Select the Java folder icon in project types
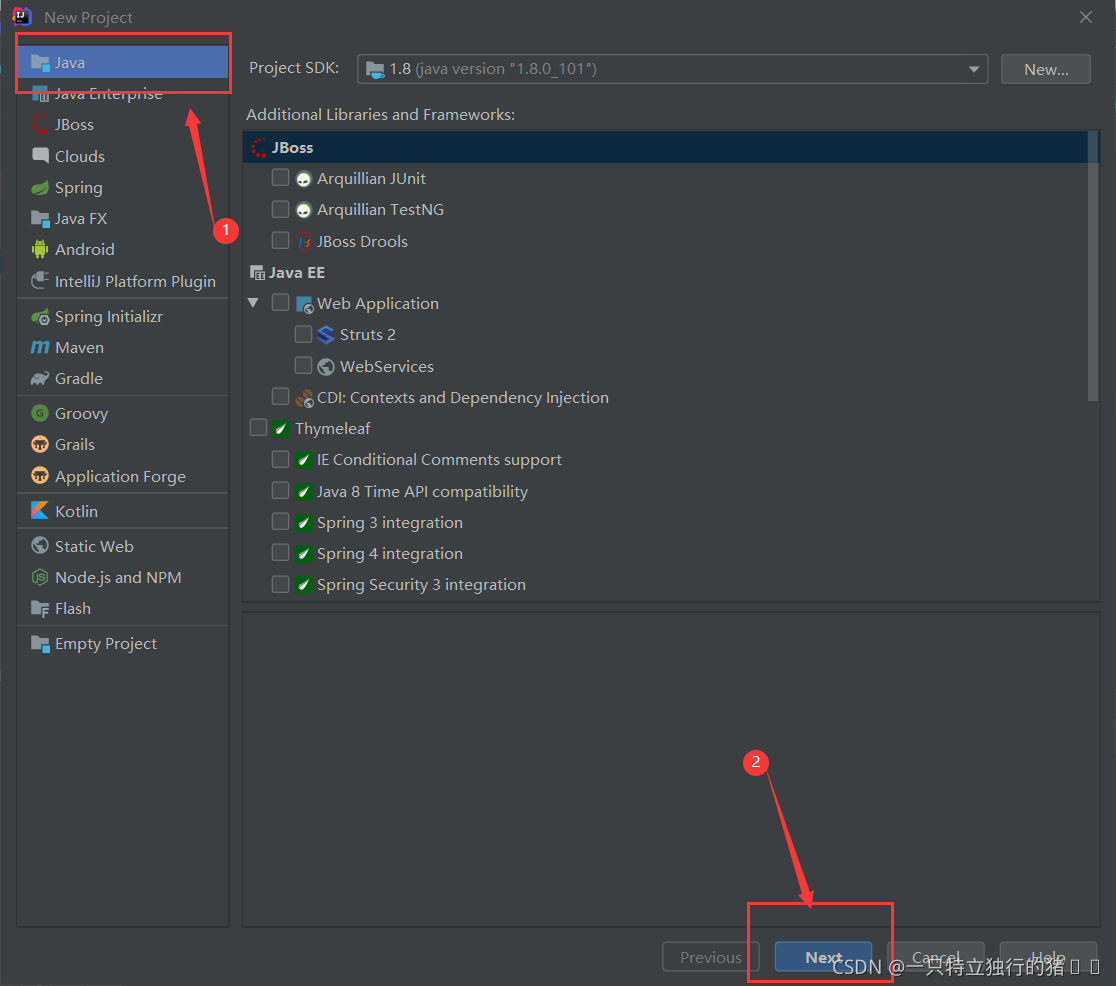Screen dimensions: 1116x986 click(x=40, y=63)
